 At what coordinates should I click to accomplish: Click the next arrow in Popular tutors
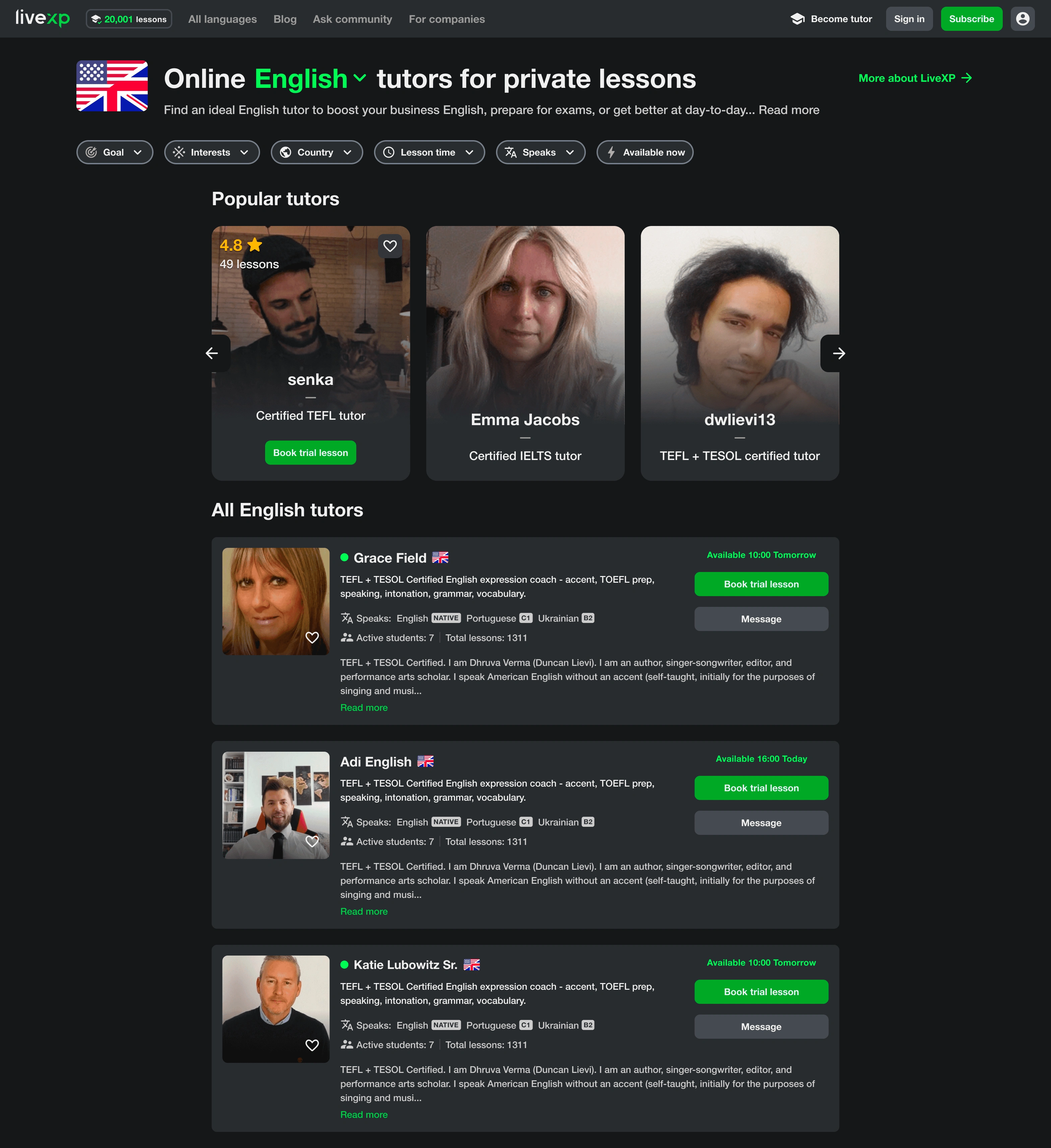[x=839, y=353]
